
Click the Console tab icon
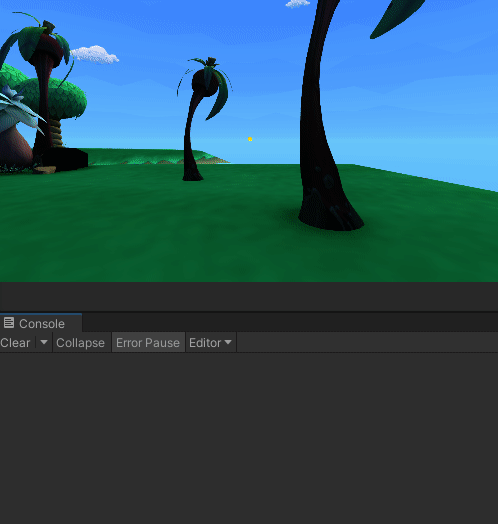[9, 323]
